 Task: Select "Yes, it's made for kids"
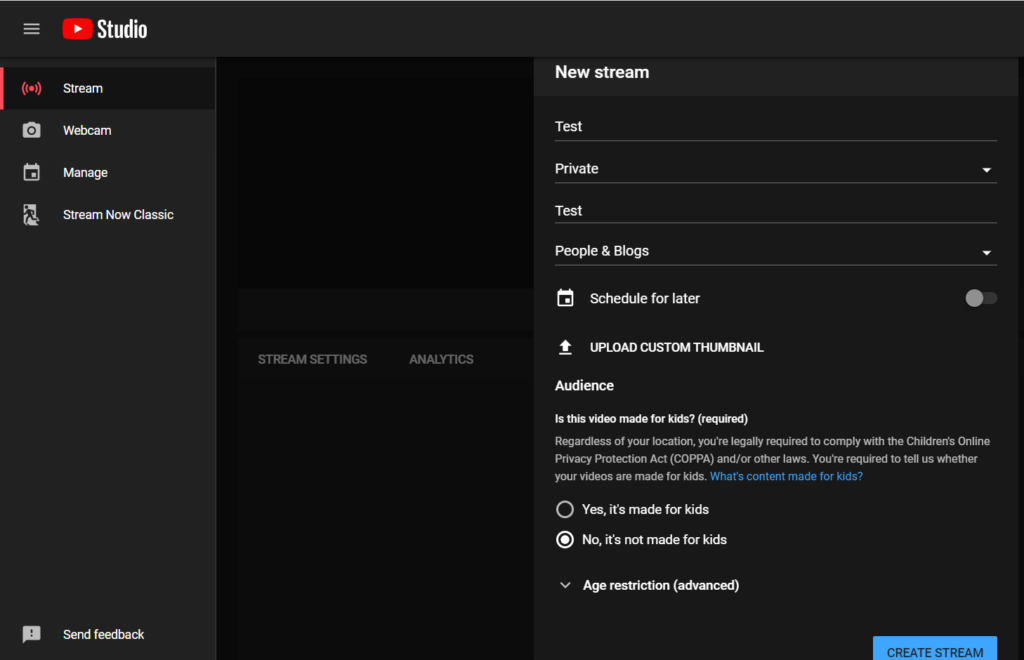tap(565, 509)
